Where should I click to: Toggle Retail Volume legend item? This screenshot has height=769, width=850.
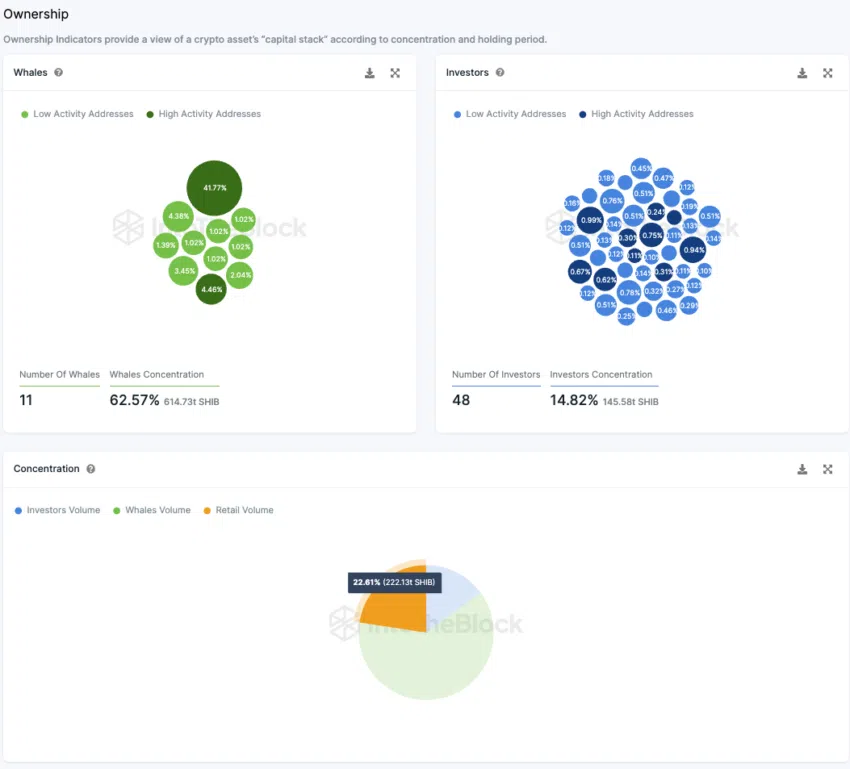pyautogui.click(x=239, y=510)
